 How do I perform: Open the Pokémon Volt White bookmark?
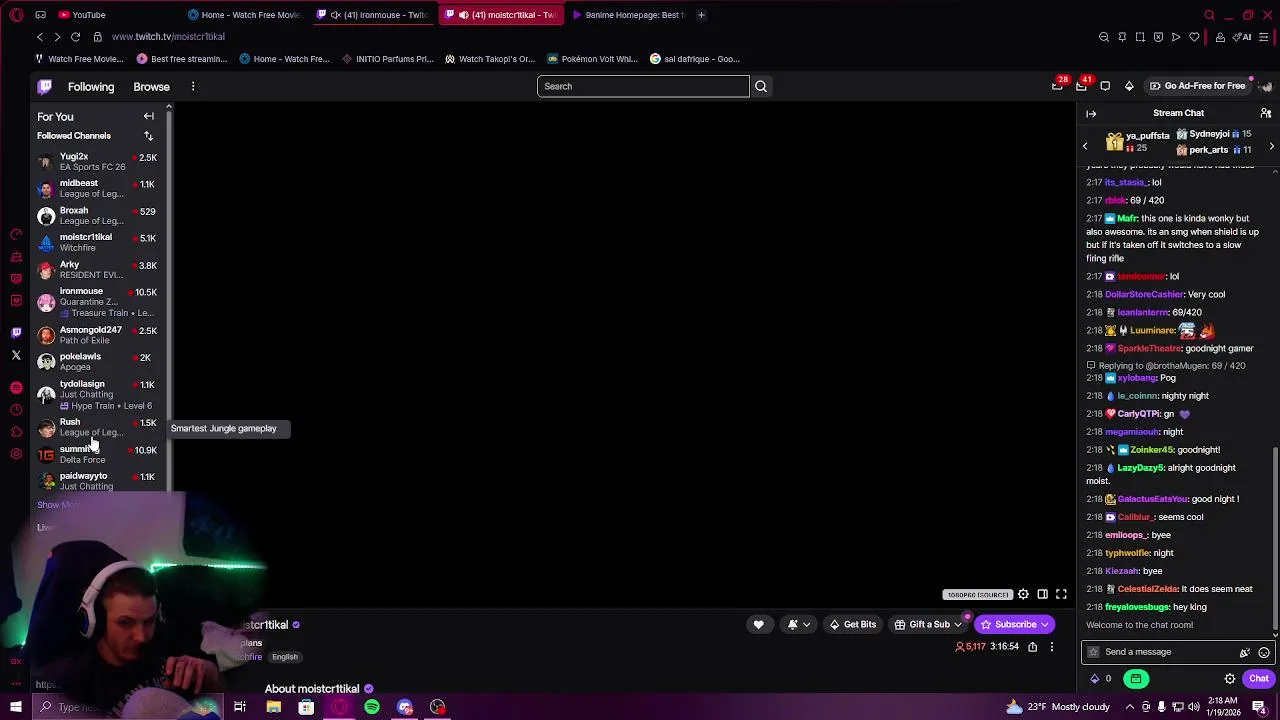pos(592,59)
